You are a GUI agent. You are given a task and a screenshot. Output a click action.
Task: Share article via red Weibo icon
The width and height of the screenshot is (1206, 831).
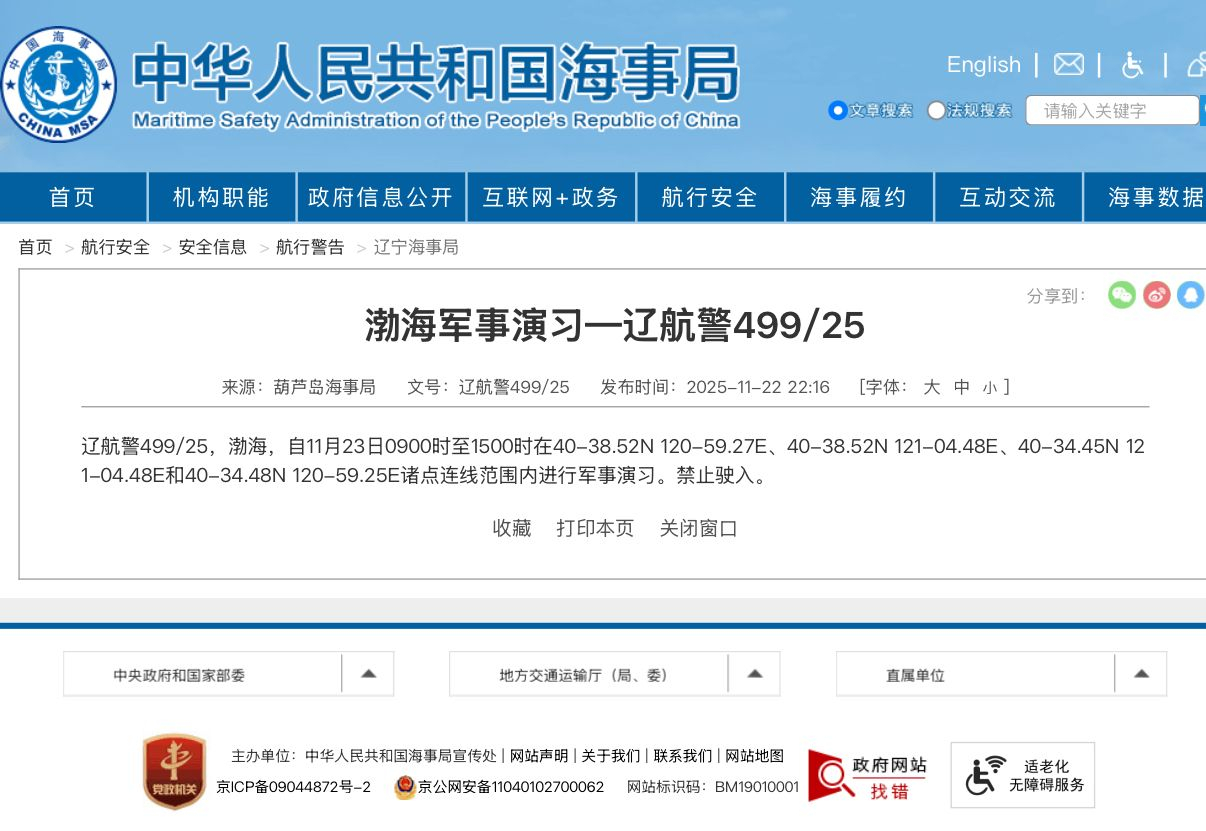pyautogui.click(x=1156, y=295)
